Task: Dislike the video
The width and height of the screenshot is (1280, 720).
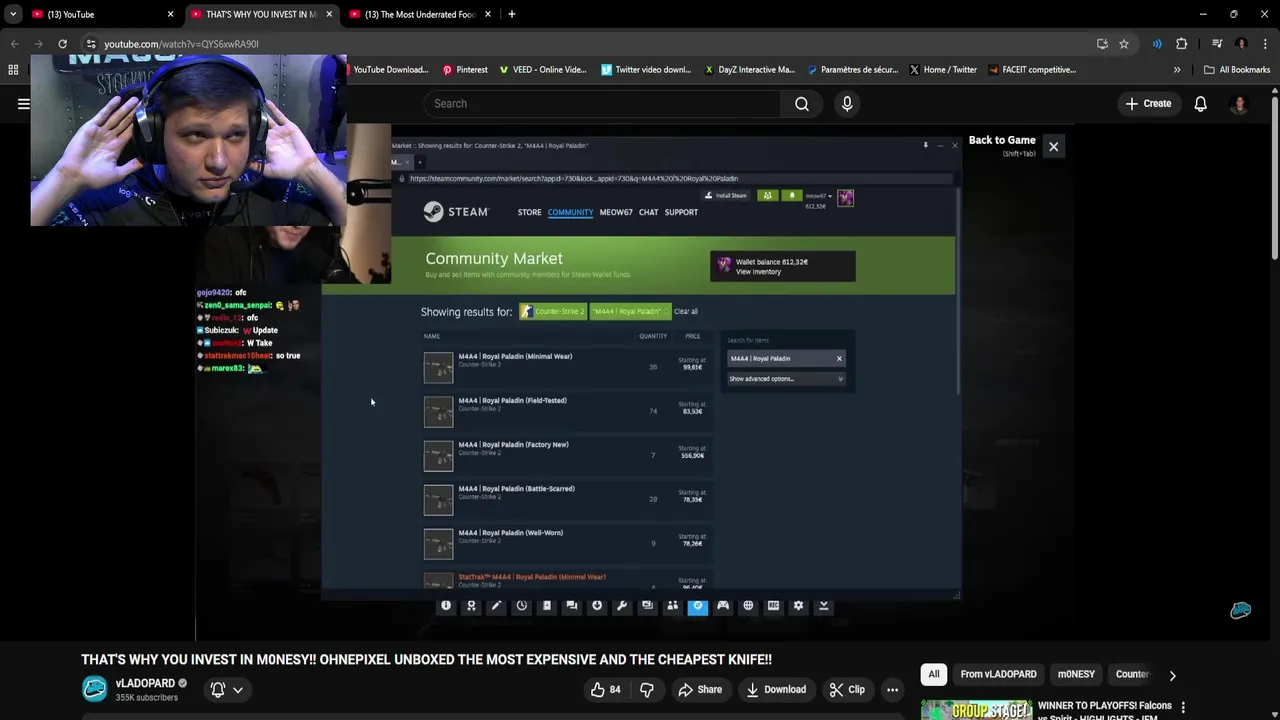Action: click(x=647, y=690)
